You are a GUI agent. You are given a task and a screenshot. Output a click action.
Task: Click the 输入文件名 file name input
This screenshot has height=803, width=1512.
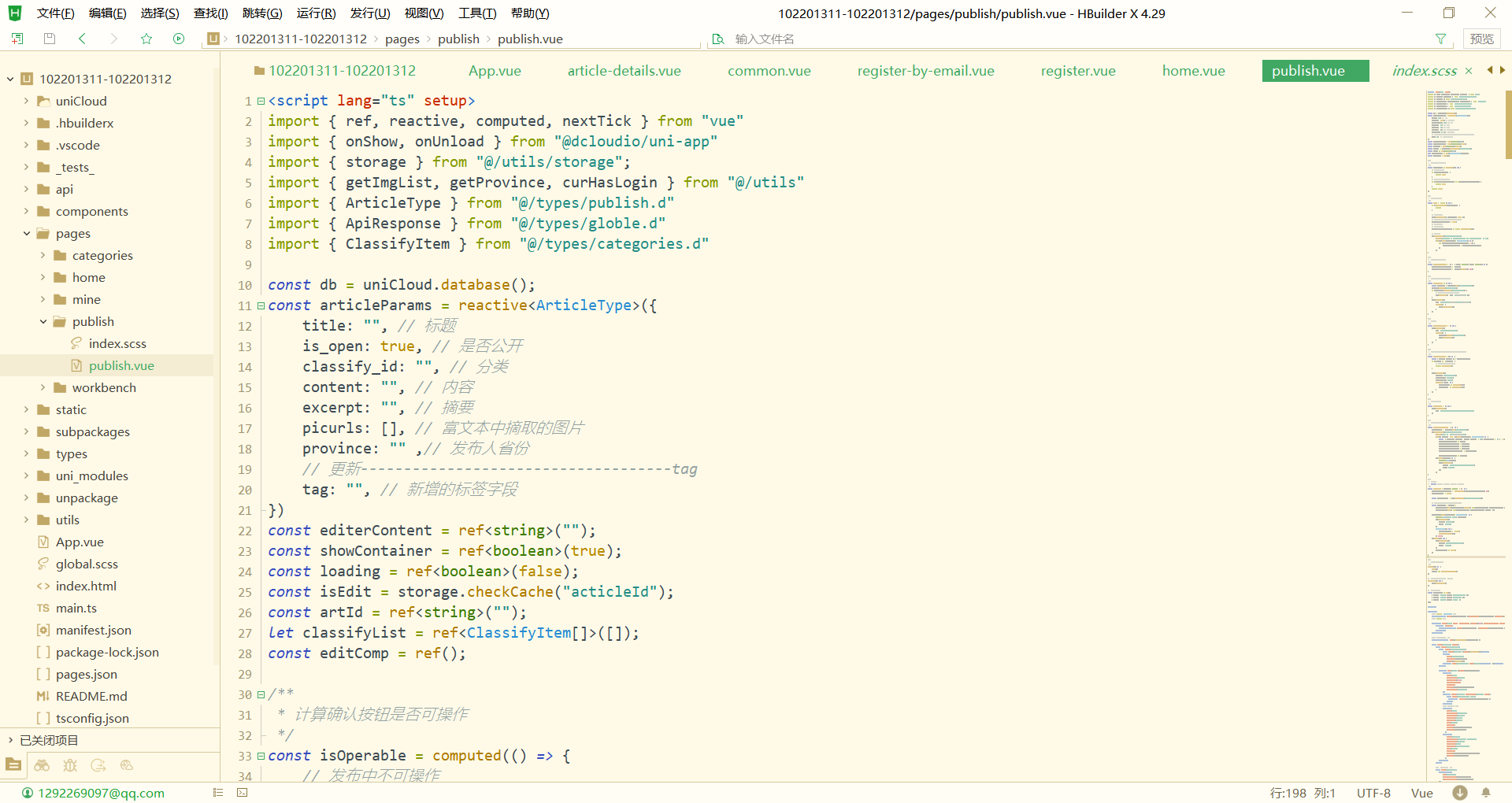click(x=1079, y=39)
